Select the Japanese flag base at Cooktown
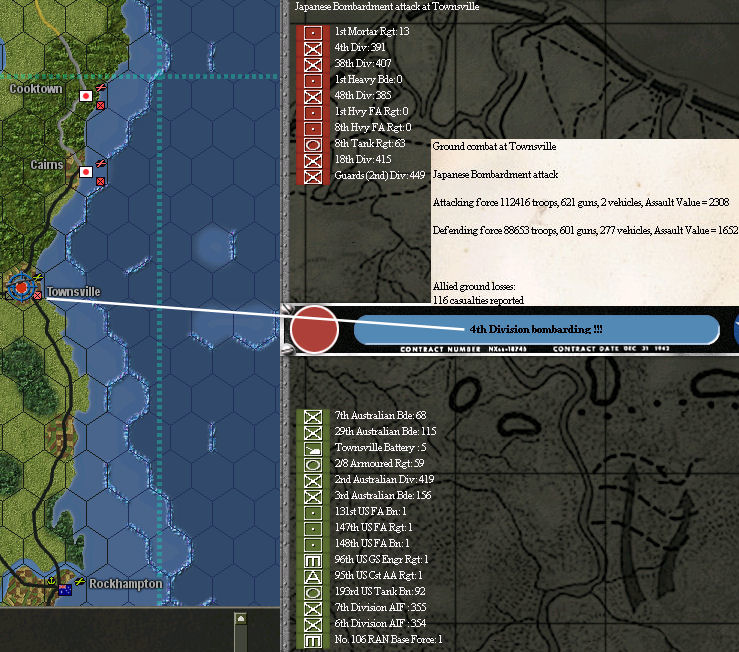The width and height of the screenshot is (739, 652). 86,96
